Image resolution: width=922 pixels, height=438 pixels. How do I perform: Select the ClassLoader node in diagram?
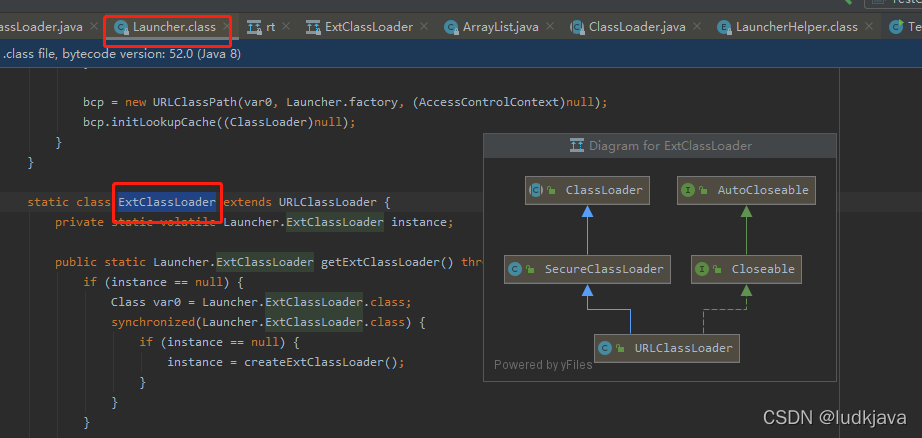[x=587, y=190]
